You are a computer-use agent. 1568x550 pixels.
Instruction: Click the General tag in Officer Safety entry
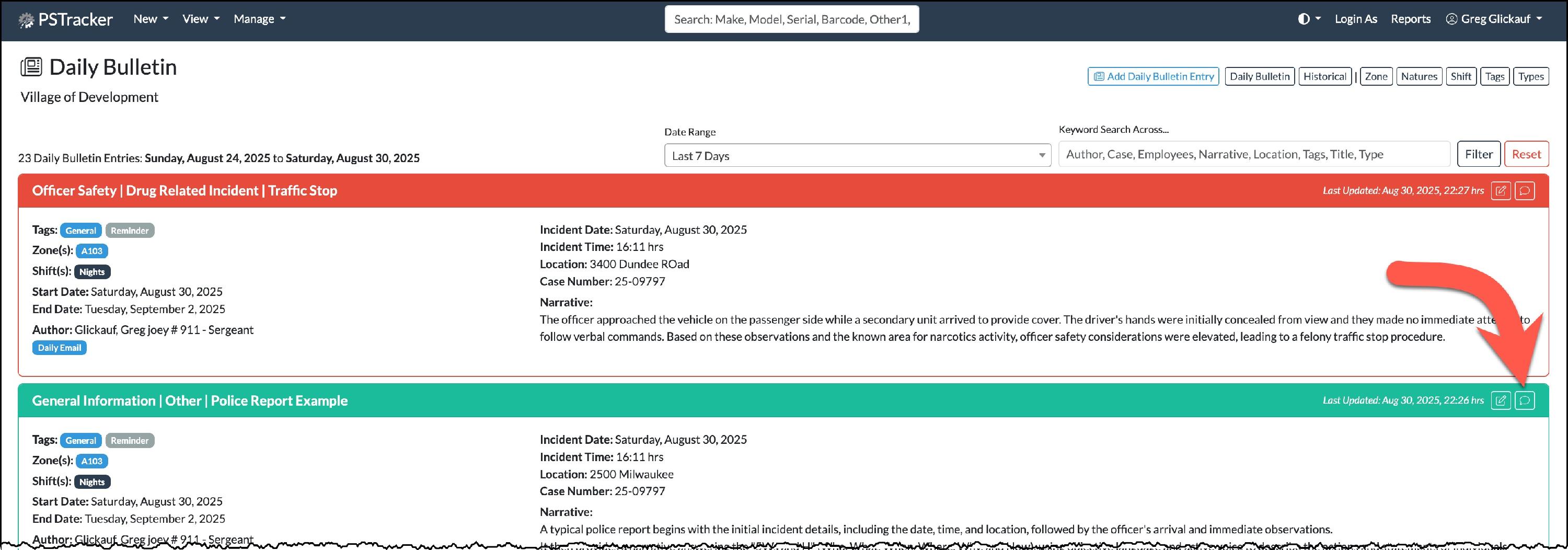[x=81, y=230]
